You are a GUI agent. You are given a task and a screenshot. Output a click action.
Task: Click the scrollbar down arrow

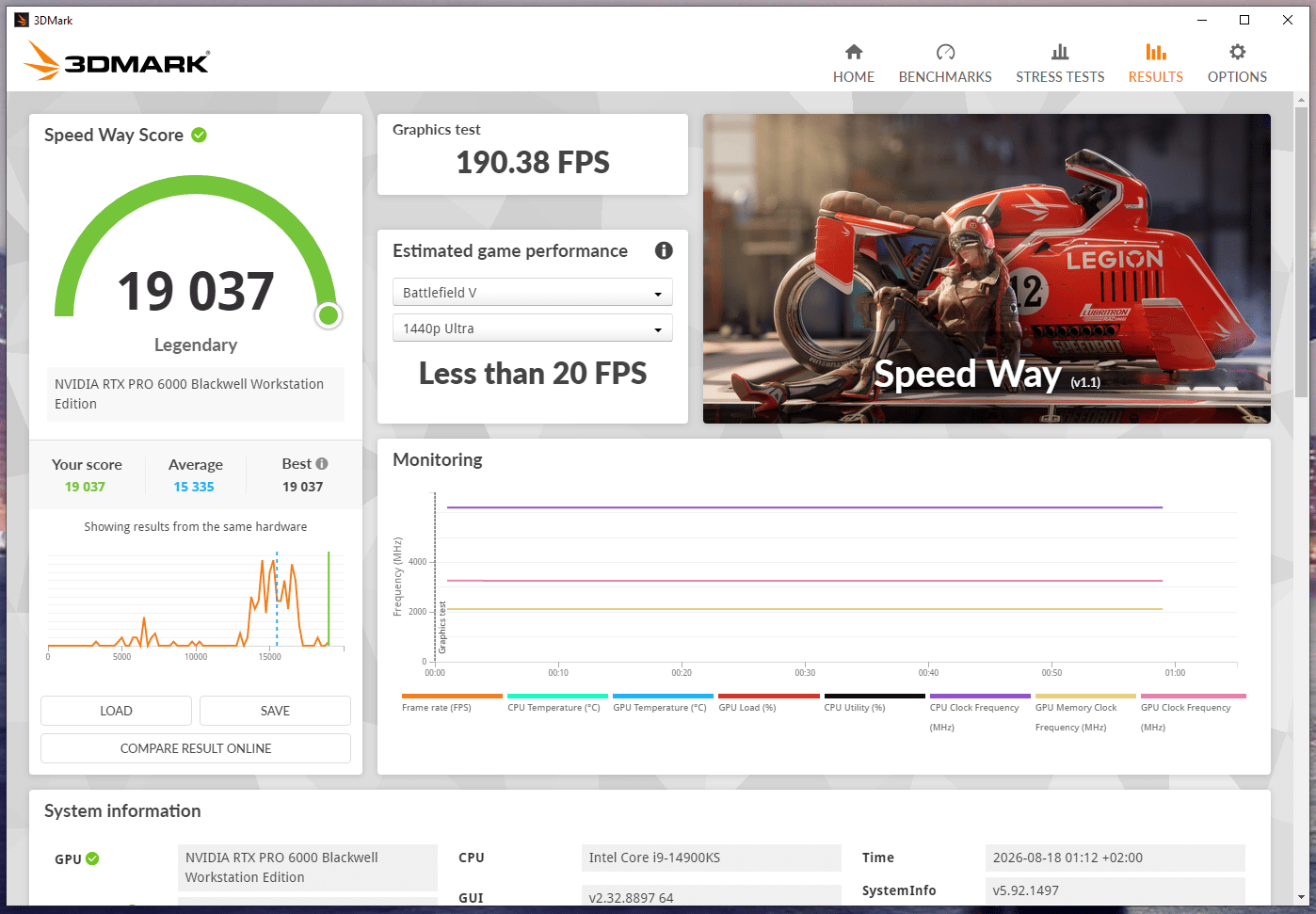1302,897
